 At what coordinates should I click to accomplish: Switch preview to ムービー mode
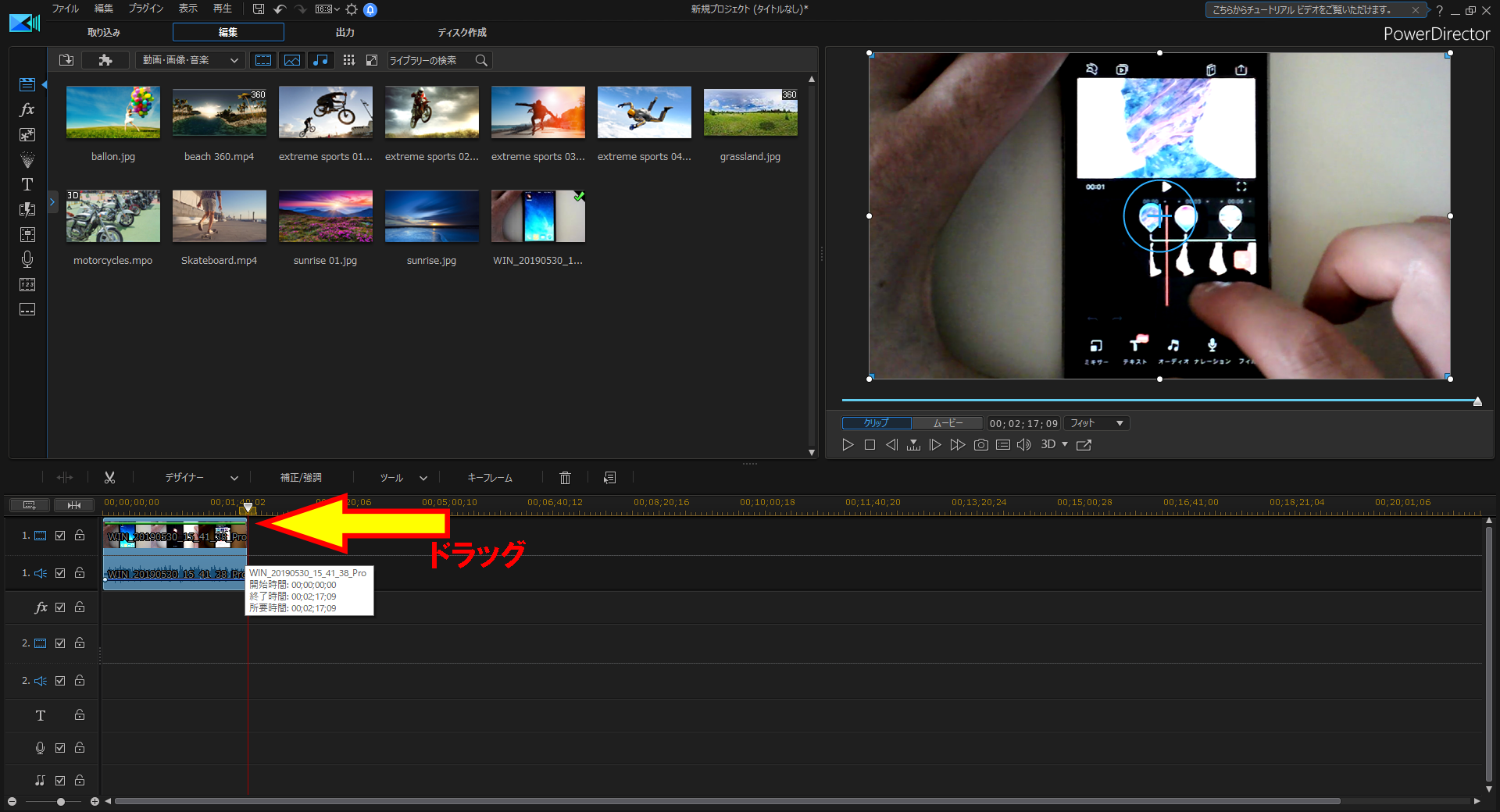point(947,422)
